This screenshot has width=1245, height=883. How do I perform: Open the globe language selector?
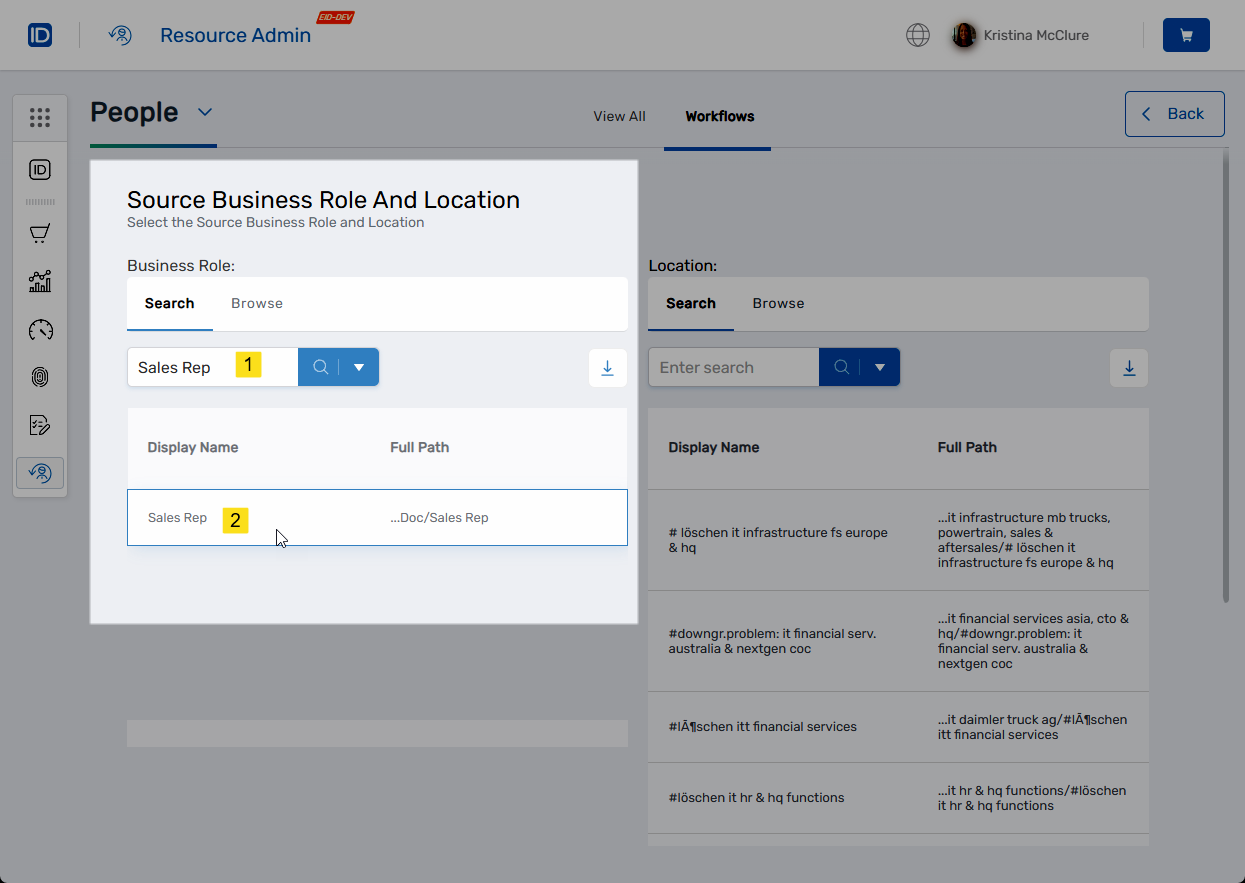[x=917, y=35]
